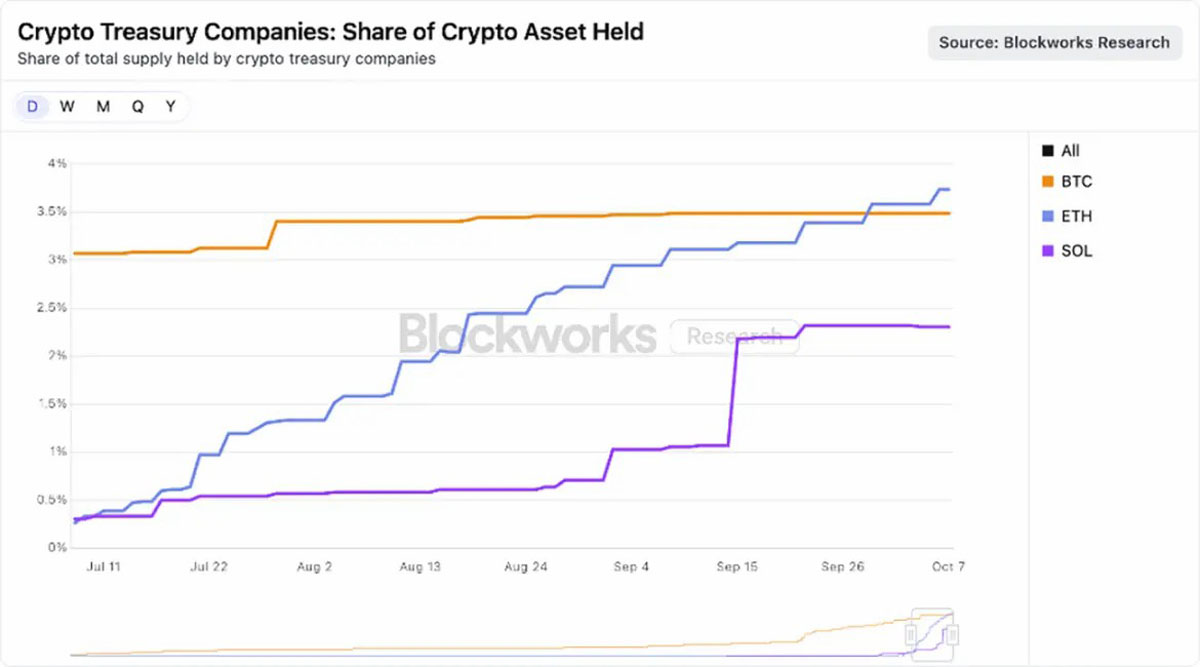
Task: Toggle the SOL series off
Action: pyautogui.click(x=1066, y=251)
